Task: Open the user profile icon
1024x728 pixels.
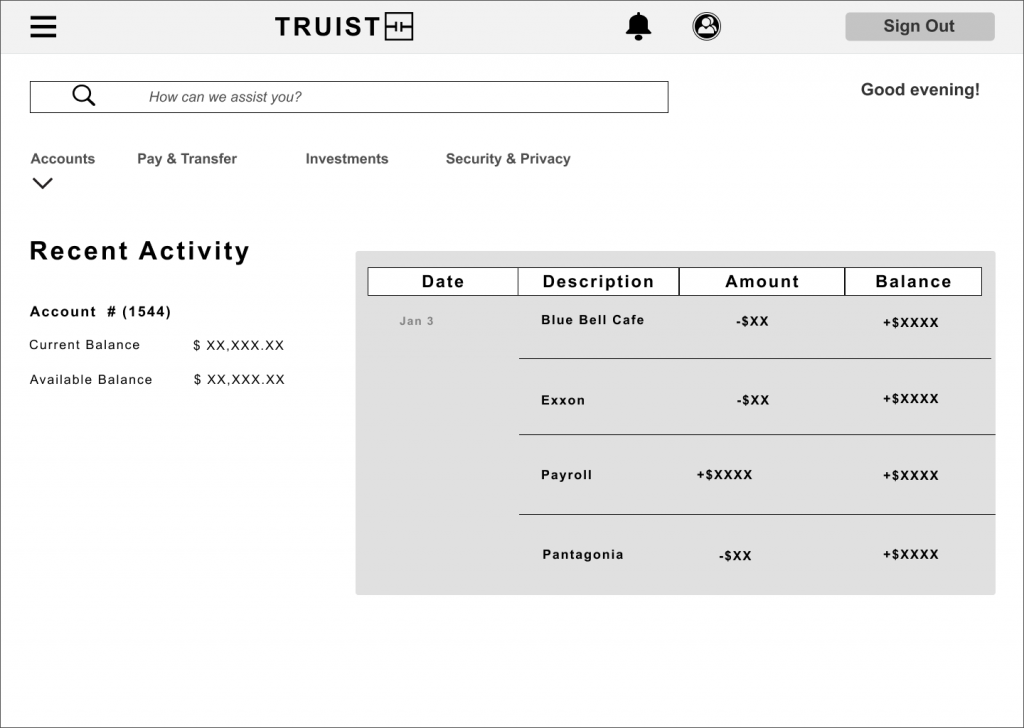Action: [x=707, y=27]
